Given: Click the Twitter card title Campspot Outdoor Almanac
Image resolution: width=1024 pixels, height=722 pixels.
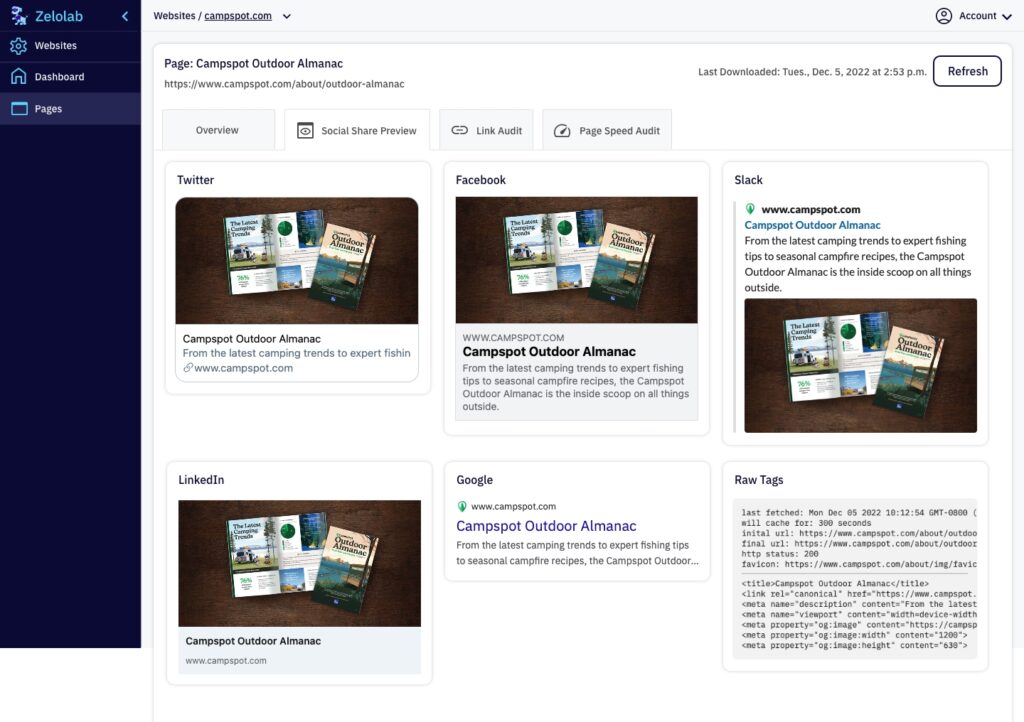Looking at the screenshot, I should 251,339.
